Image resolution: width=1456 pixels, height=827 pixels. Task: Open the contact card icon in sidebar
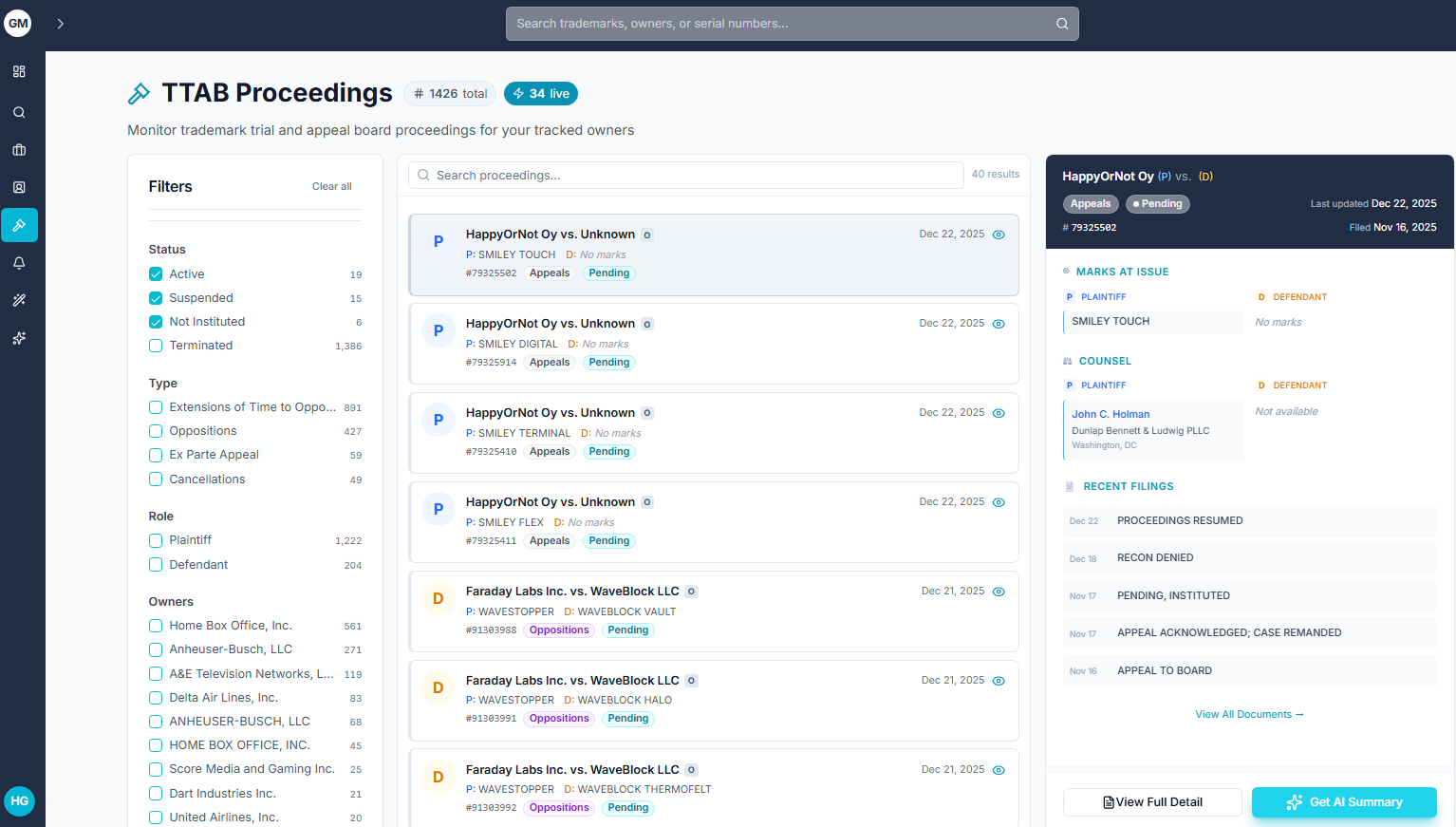[x=19, y=188]
